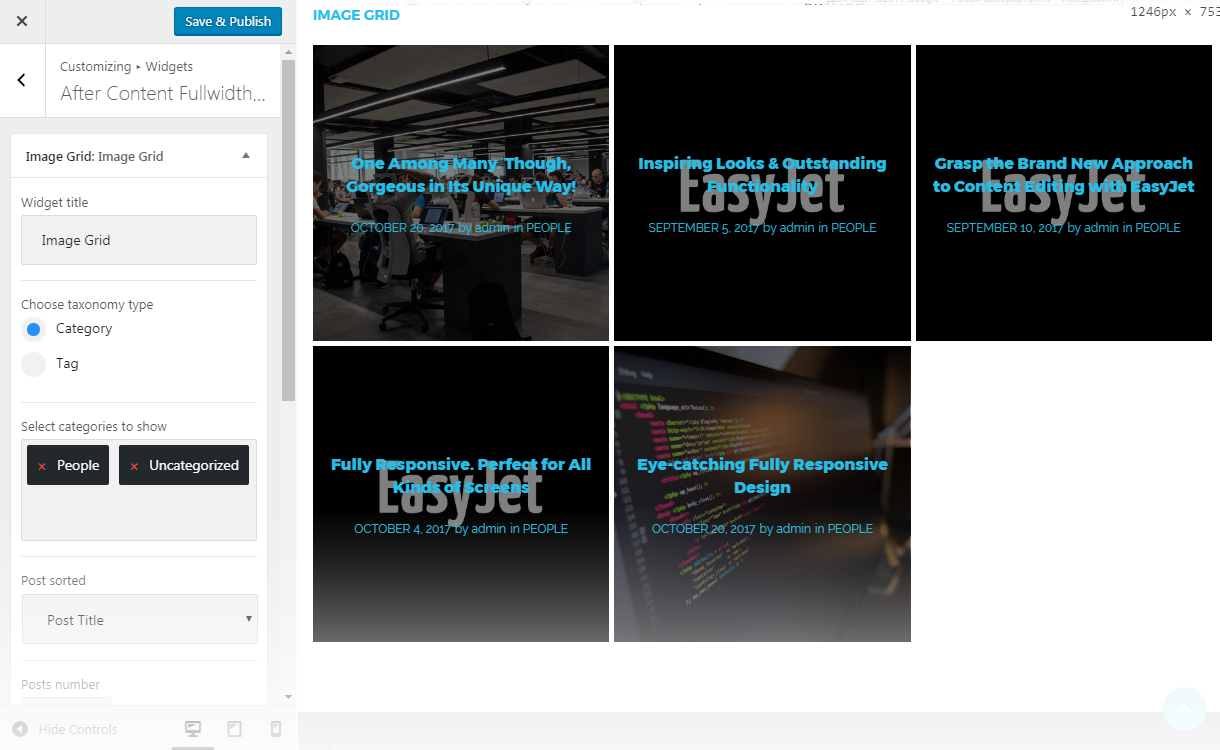The height and width of the screenshot is (750, 1220).
Task: Click admin author on 'Eye-catching' card
Action: coord(794,529)
